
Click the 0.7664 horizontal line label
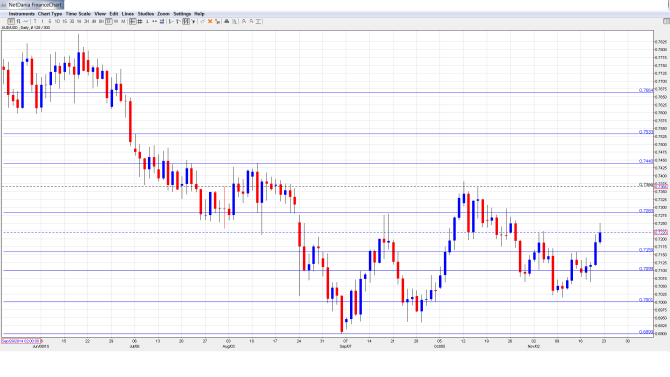646,90
